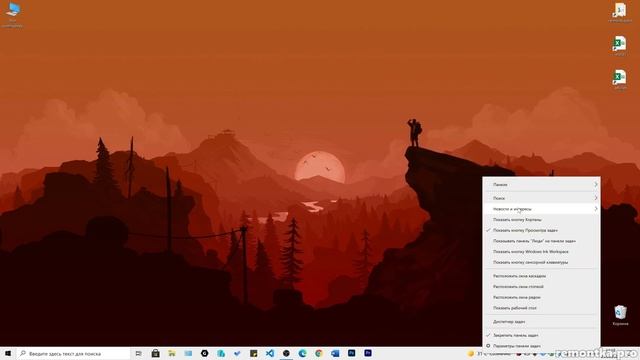640x360 pixels.
Task: Open Task View from the taskbar
Action: click(x=139, y=353)
